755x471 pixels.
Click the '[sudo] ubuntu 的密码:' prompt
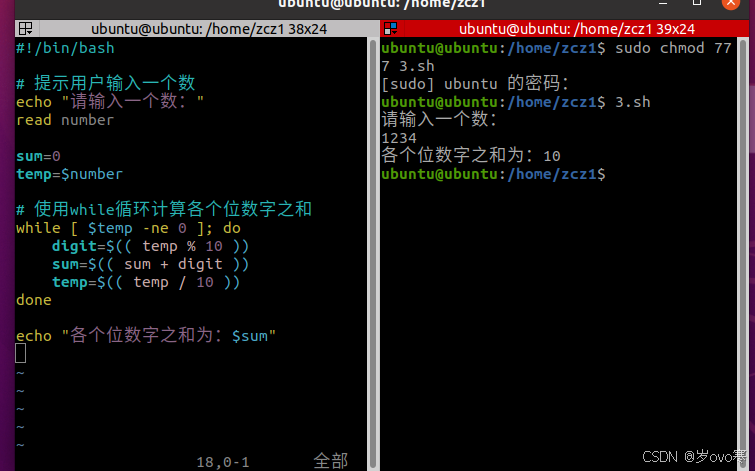pos(475,84)
